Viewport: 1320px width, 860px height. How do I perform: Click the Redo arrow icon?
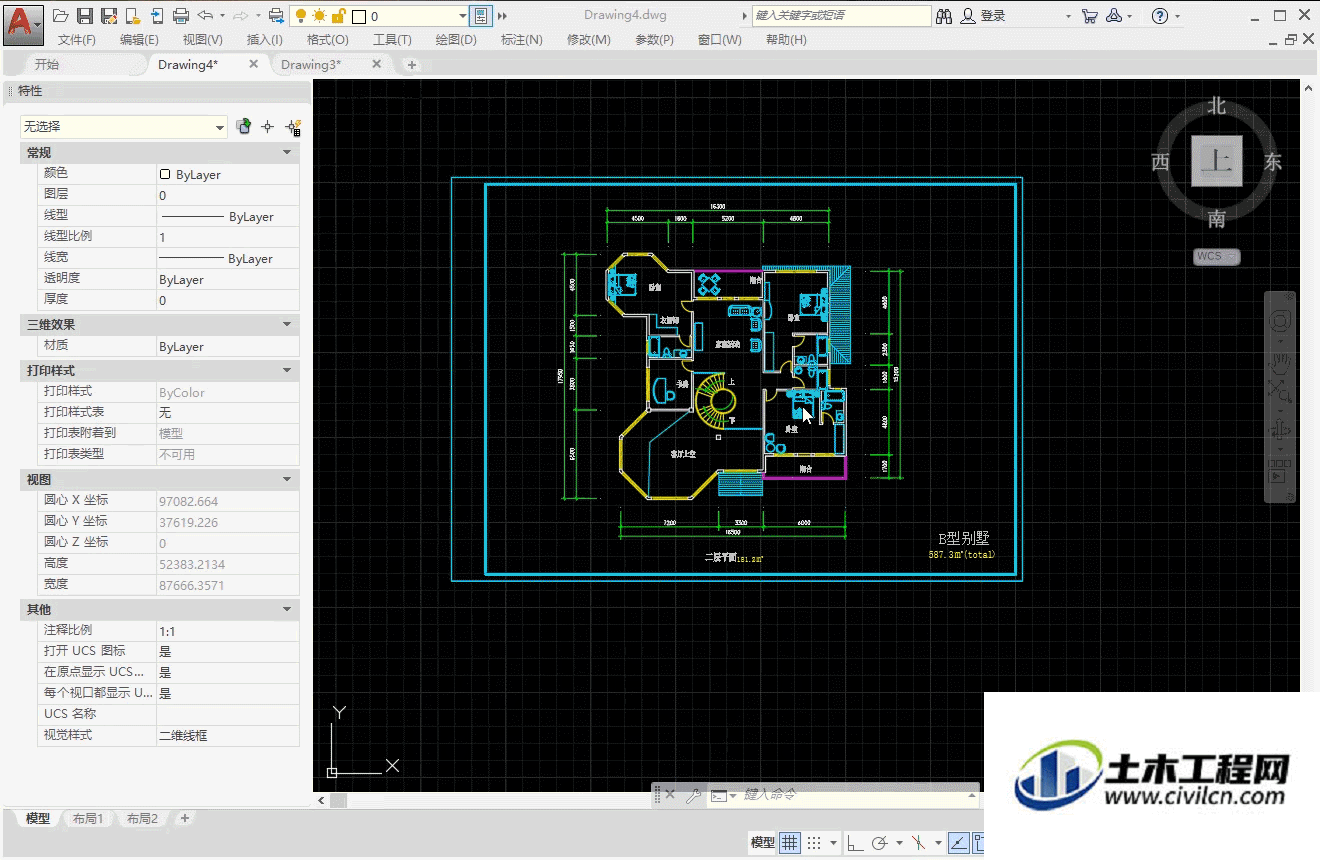pos(240,16)
